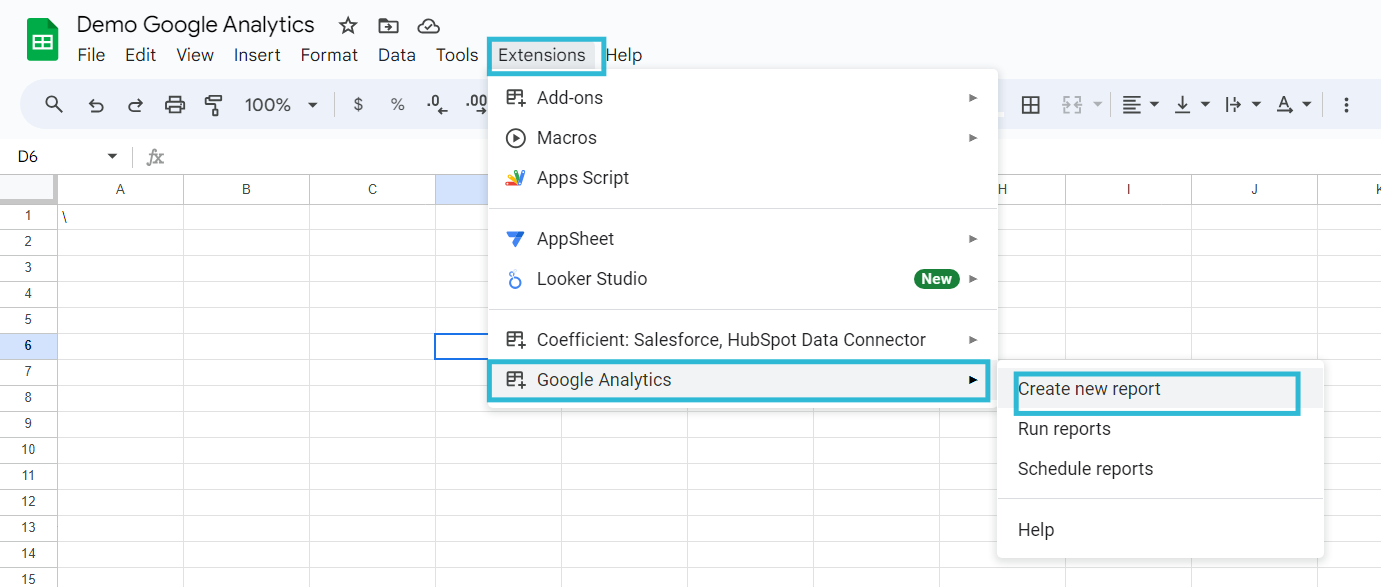Select row 6 header
Screen dimensions: 1381x587
[x=28, y=346]
